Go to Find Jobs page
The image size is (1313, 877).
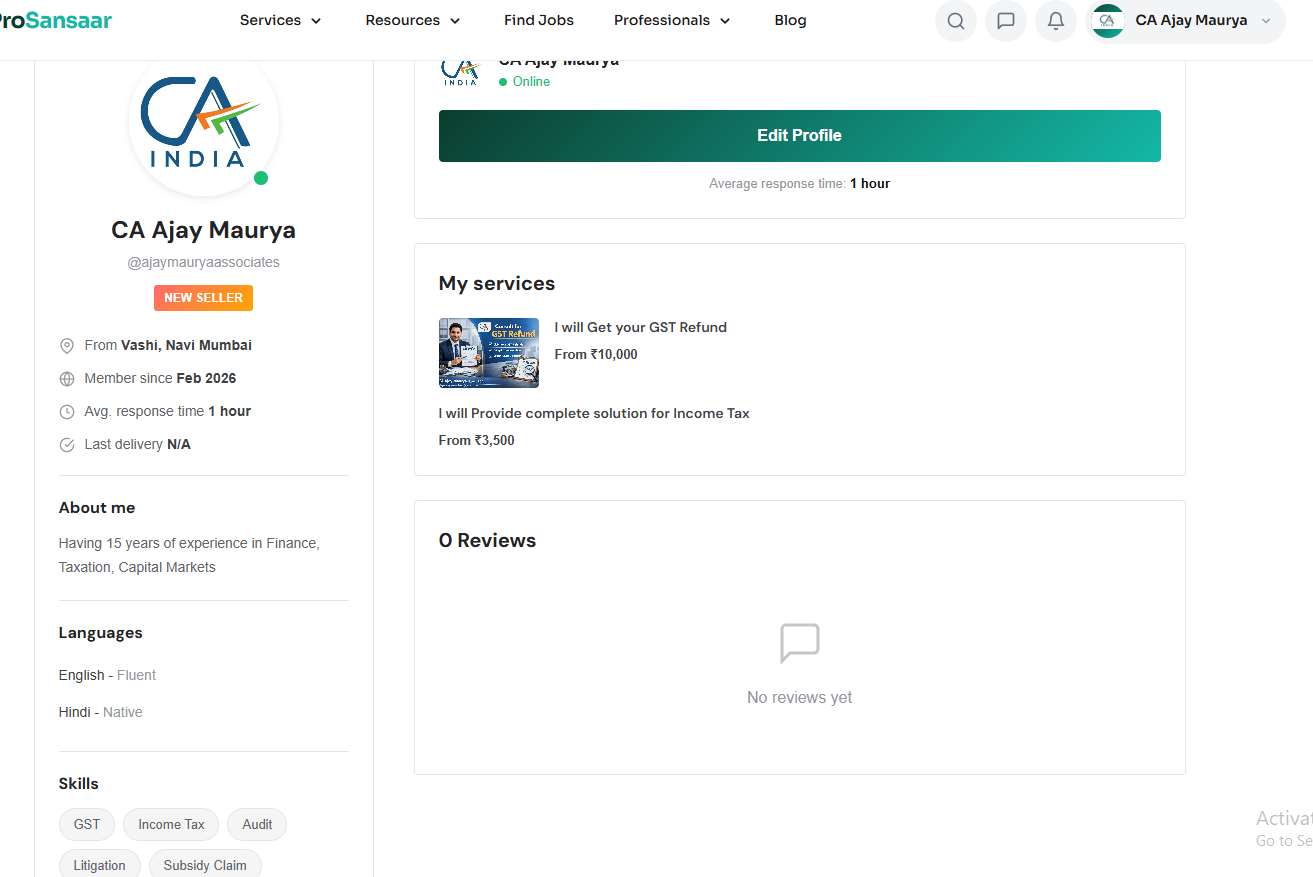pyautogui.click(x=539, y=20)
